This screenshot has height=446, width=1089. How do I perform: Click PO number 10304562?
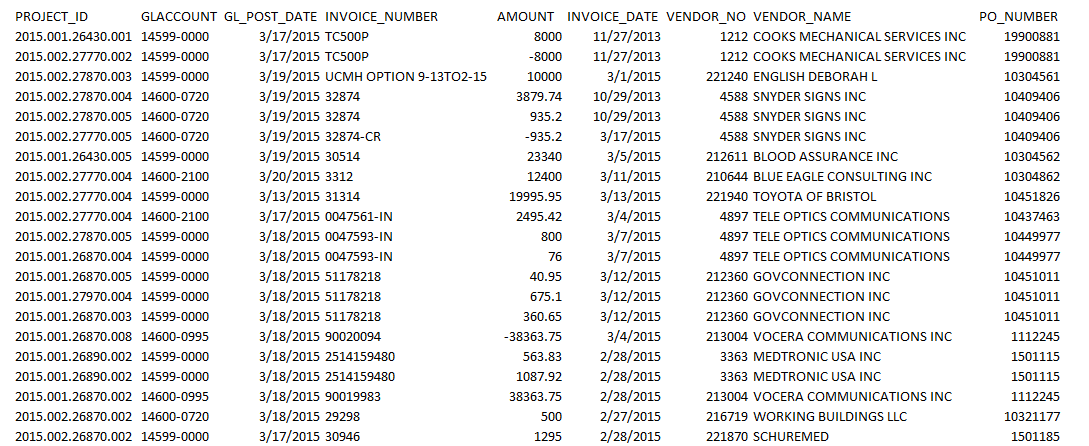(x=1032, y=157)
